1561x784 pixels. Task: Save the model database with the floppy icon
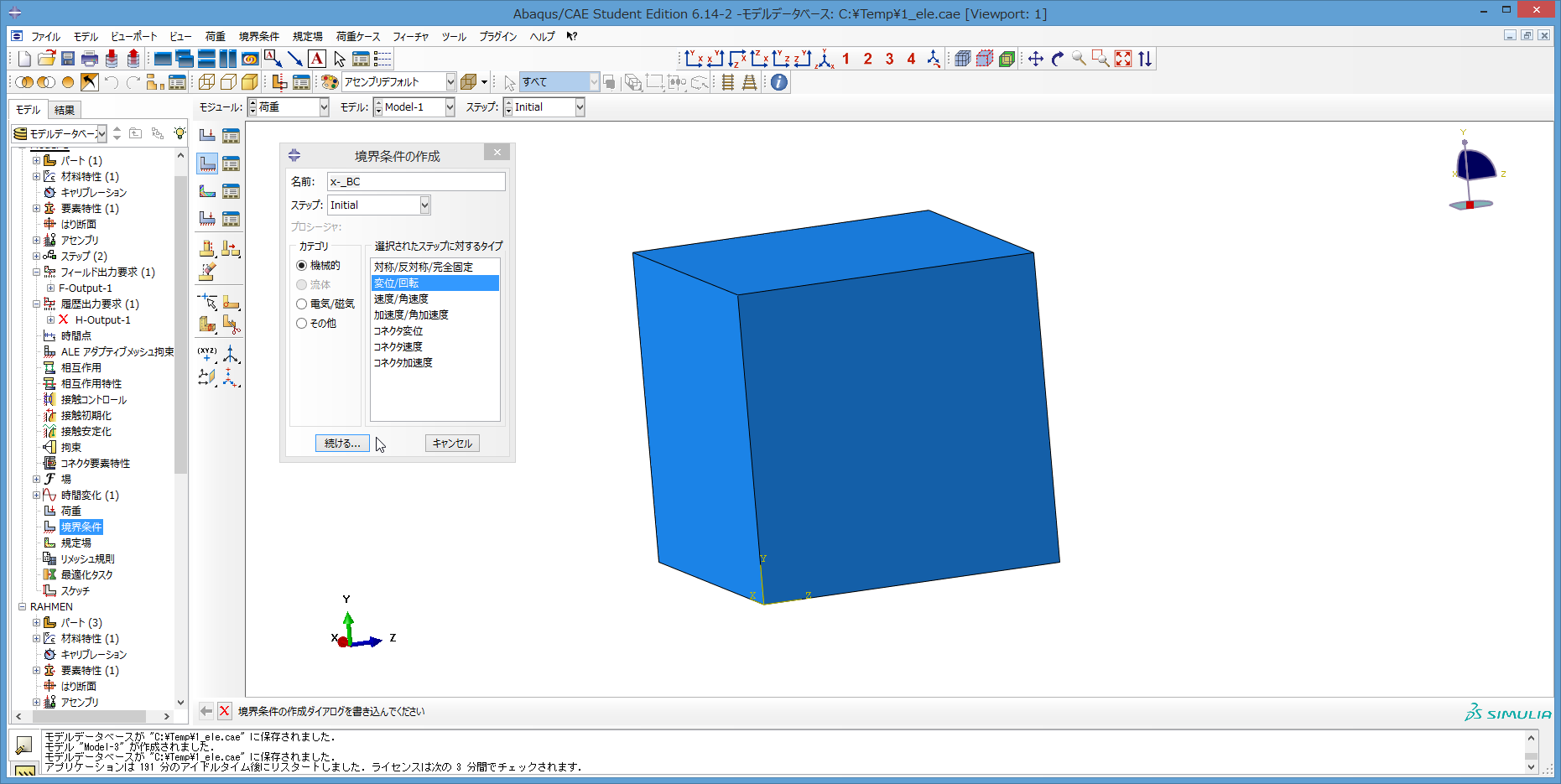(x=68, y=59)
